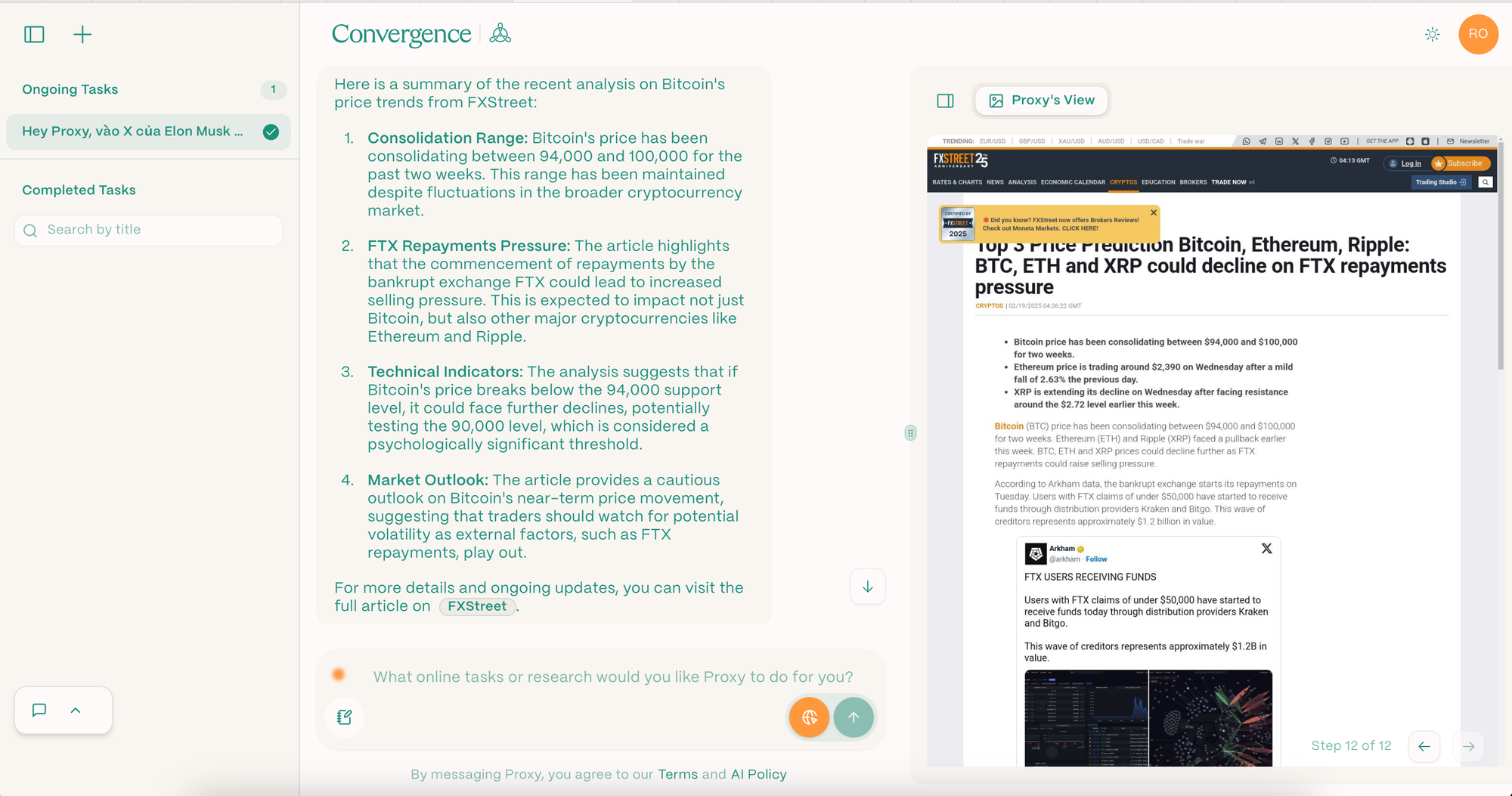The height and width of the screenshot is (796, 1512).
Task: Click the Newsletter envelope link
Action: tap(1468, 141)
